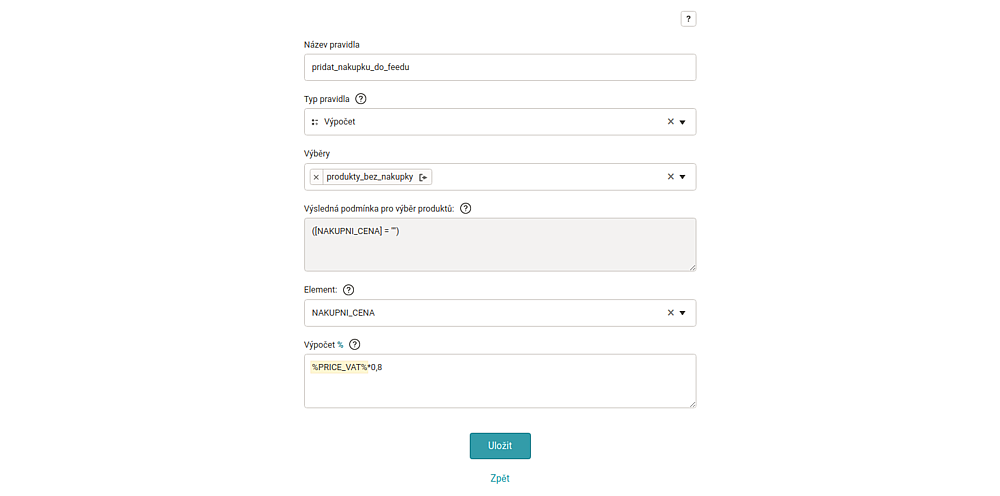Clear the Typ pravidla selection
This screenshot has width=1000, height=496.
670,122
